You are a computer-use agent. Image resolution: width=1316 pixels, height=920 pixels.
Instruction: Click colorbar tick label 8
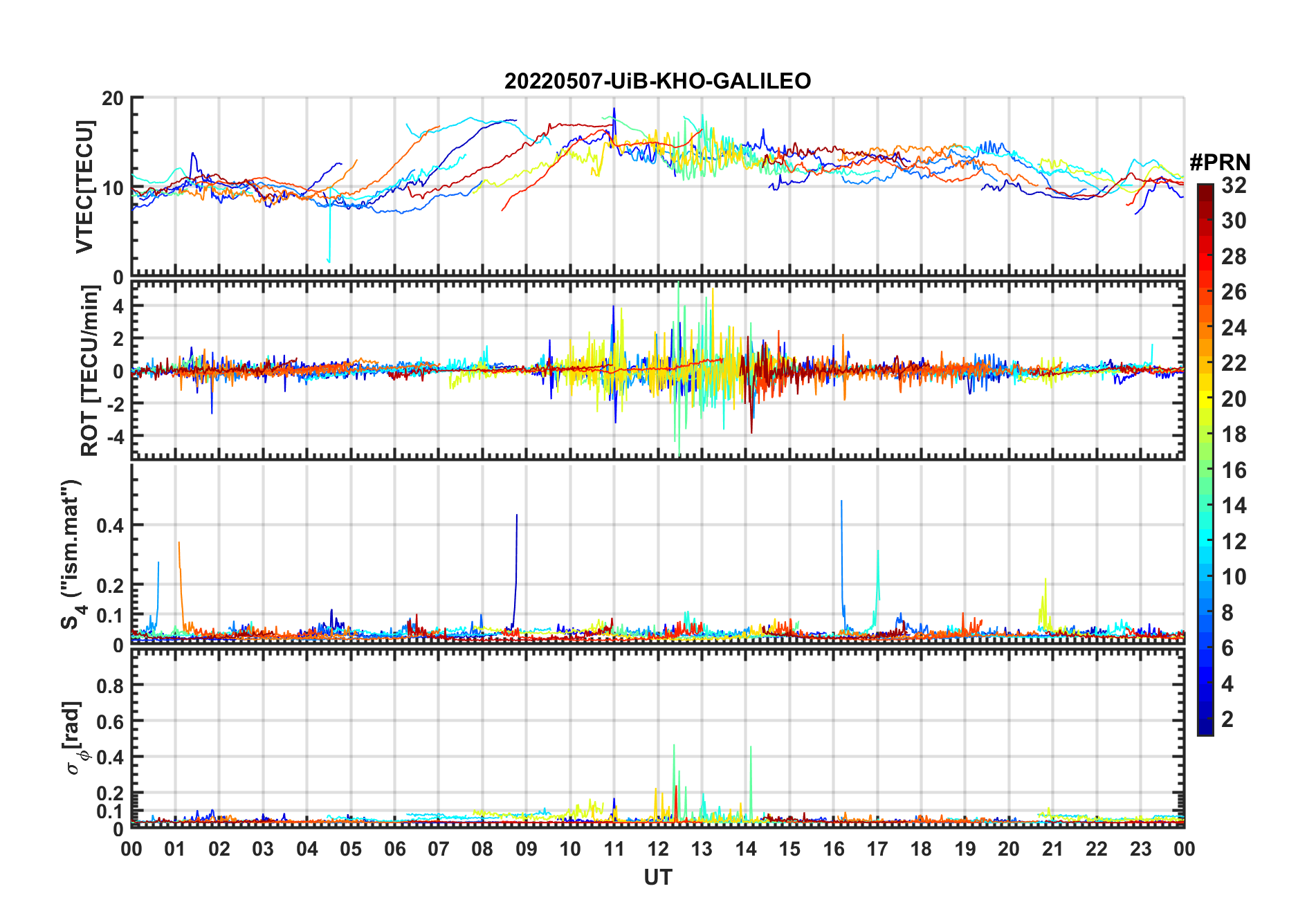pos(1227,612)
